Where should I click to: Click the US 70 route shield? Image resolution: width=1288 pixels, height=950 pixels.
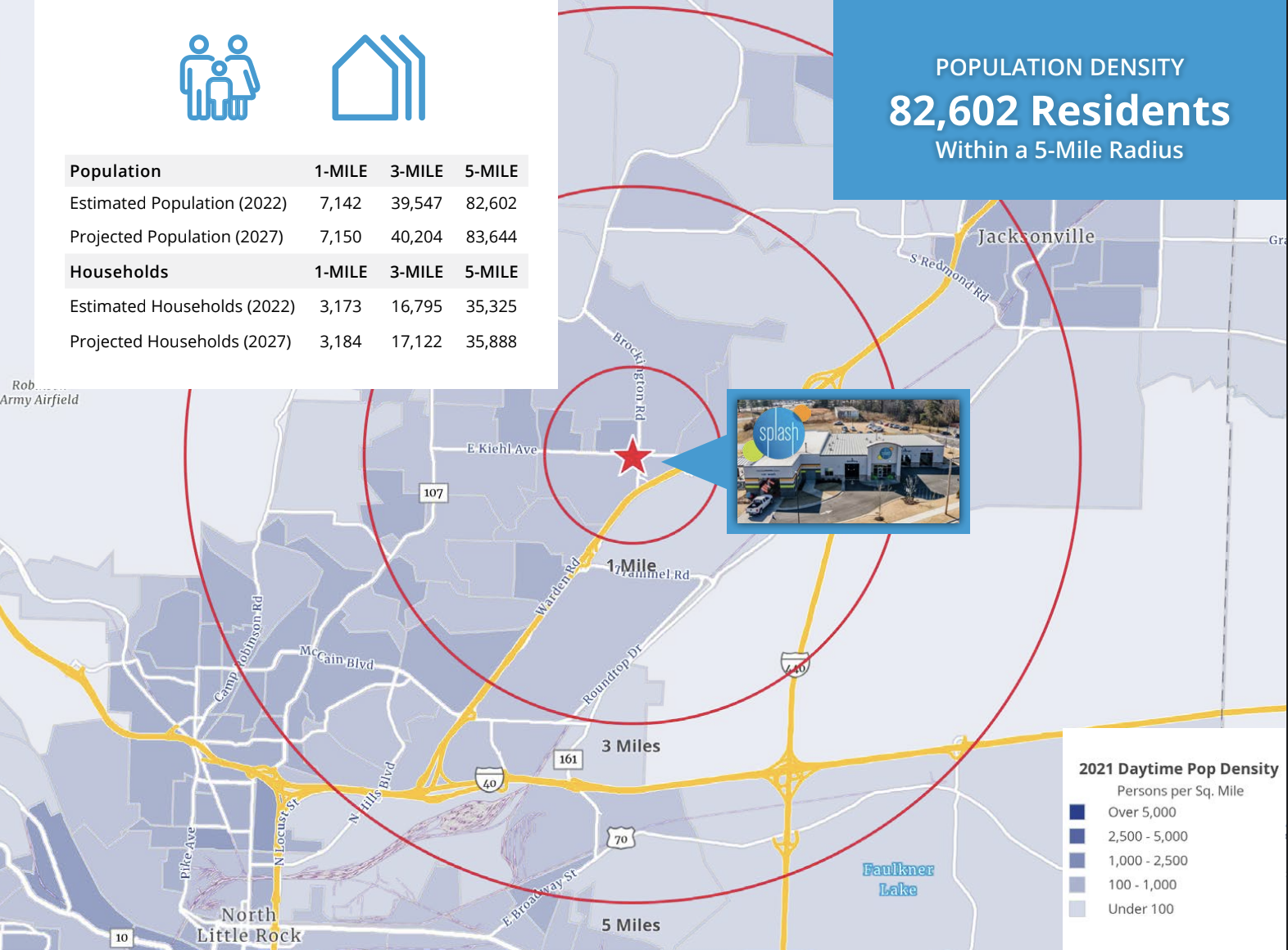coord(621,839)
